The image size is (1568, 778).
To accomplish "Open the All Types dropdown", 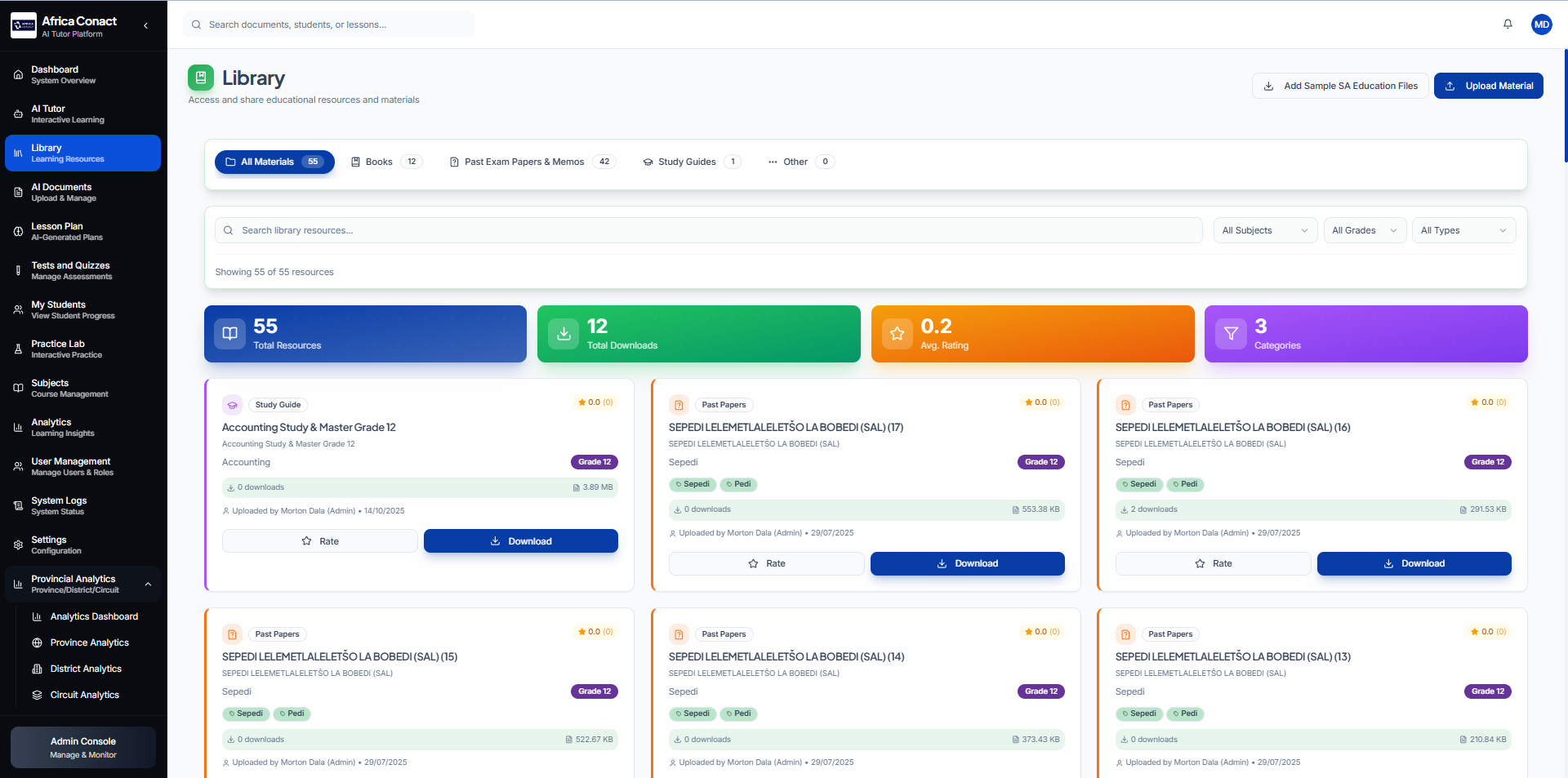I will click(x=1463, y=230).
